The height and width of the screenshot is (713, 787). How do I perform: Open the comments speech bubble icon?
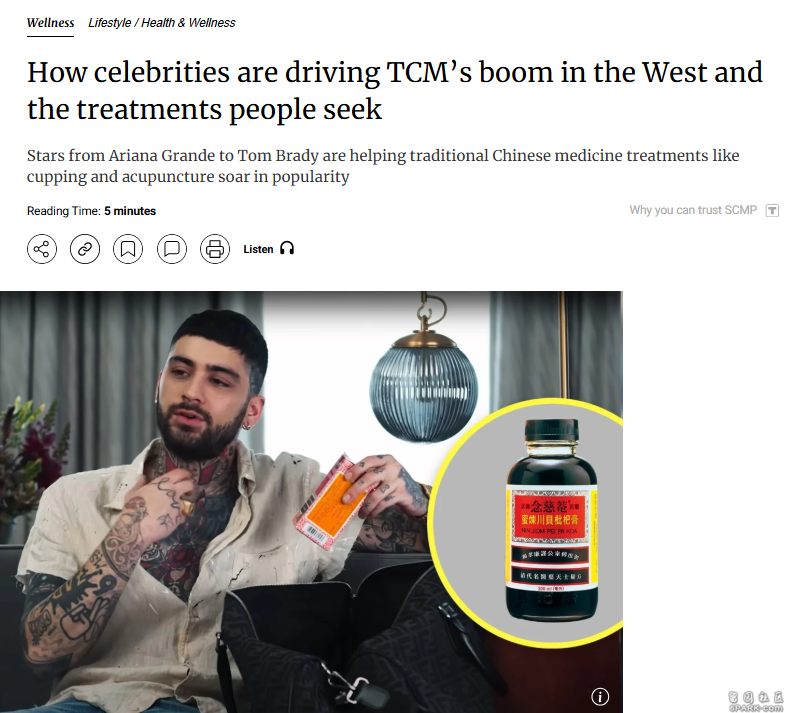(172, 249)
